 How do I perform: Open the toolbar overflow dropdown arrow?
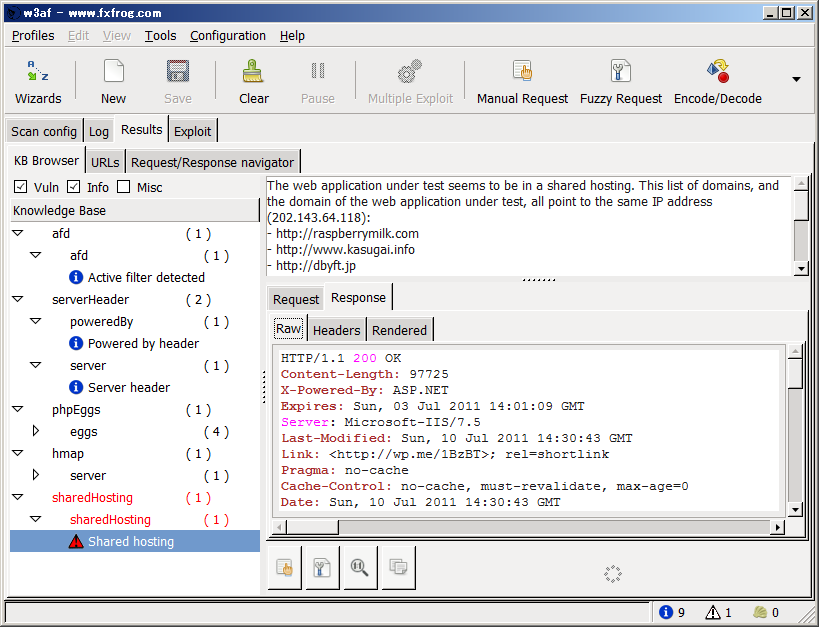coord(797,80)
